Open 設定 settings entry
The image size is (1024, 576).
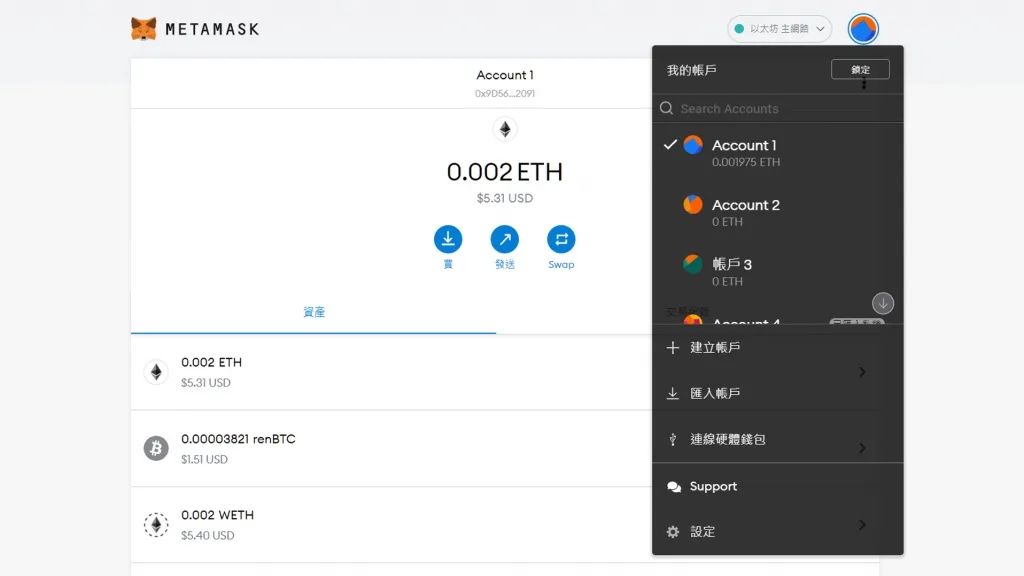click(777, 532)
